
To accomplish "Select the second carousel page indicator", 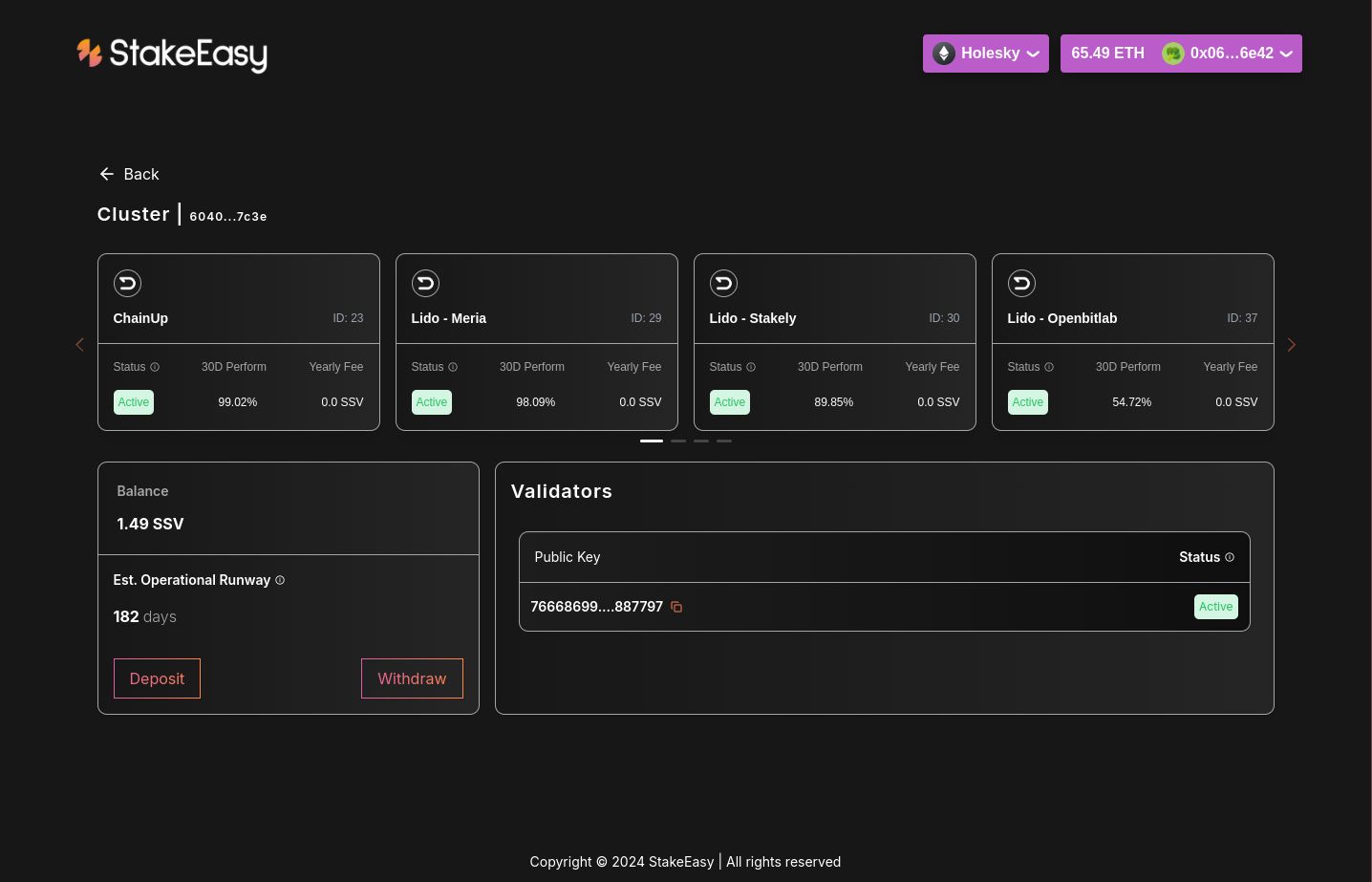I will tap(678, 441).
